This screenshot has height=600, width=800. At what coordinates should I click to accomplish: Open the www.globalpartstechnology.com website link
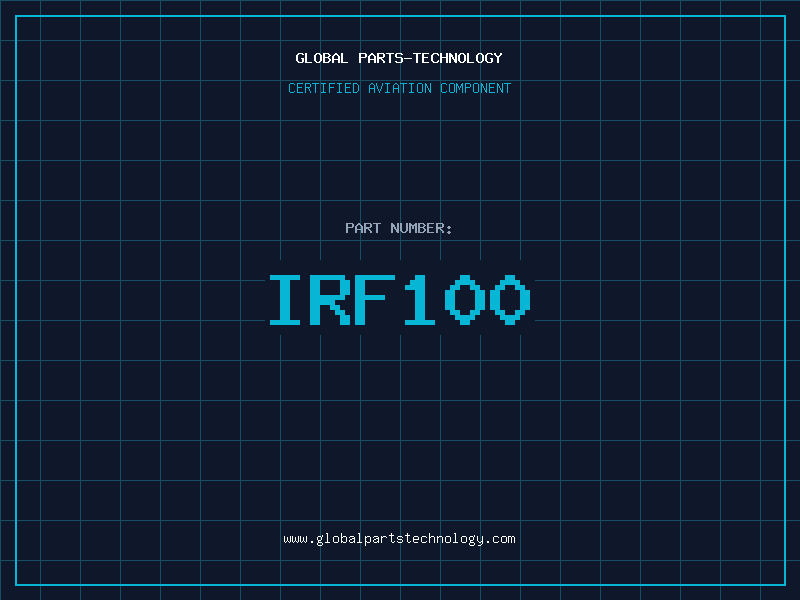[399, 539]
